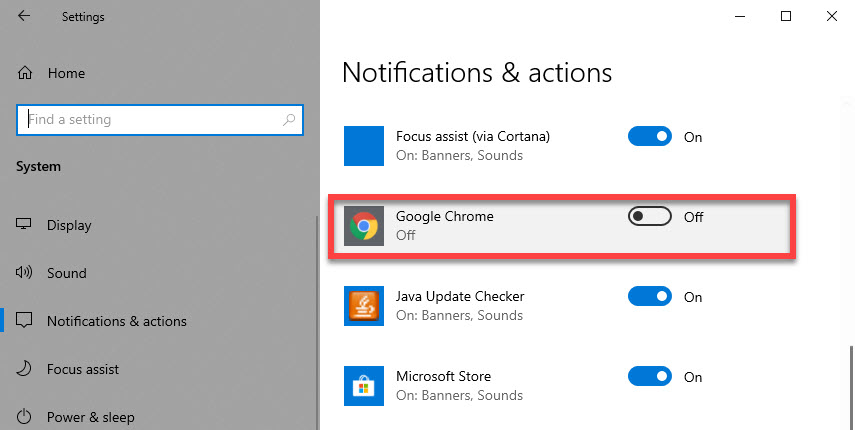Click the Google Chrome app icon
Screen dimensions: 855x430
[x=364, y=226]
